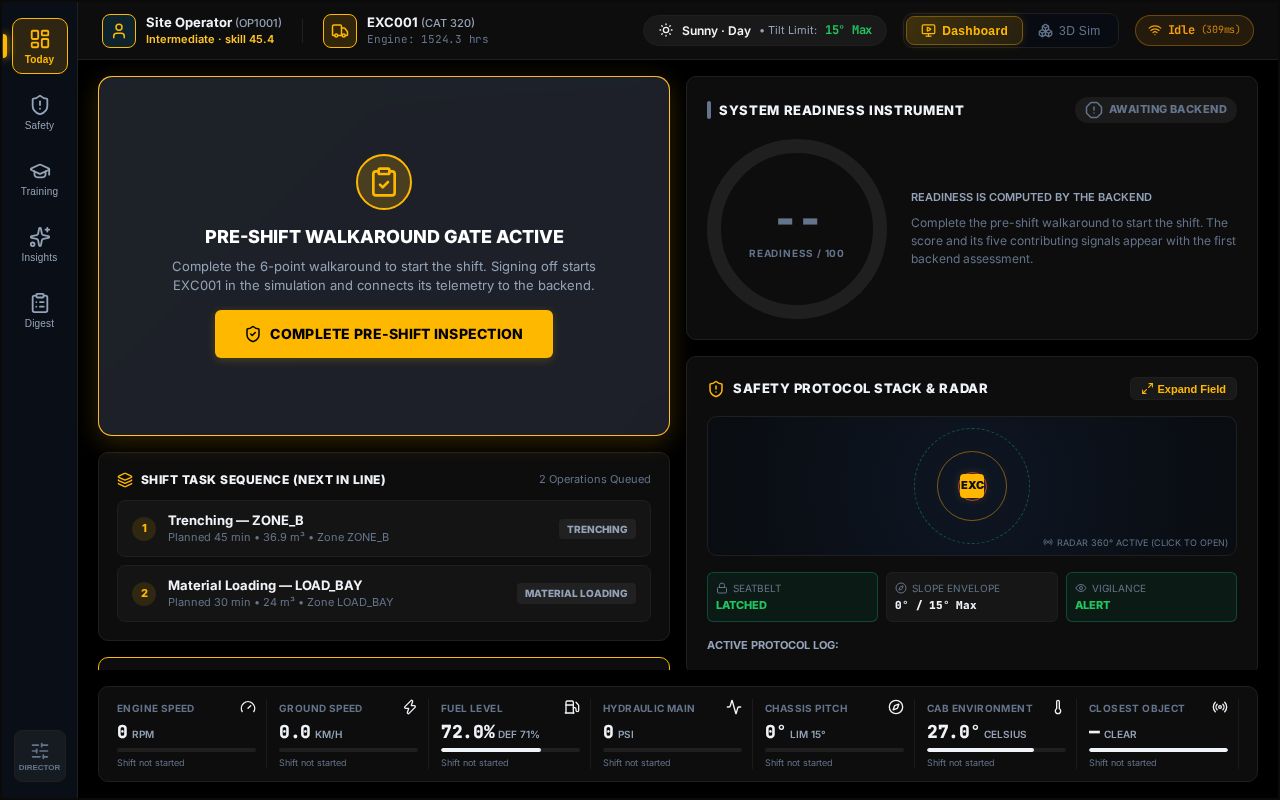Click the Cab Environment thermometer icon
The height and width of the screenshot is (800, 1280).
click(1058, 707)
